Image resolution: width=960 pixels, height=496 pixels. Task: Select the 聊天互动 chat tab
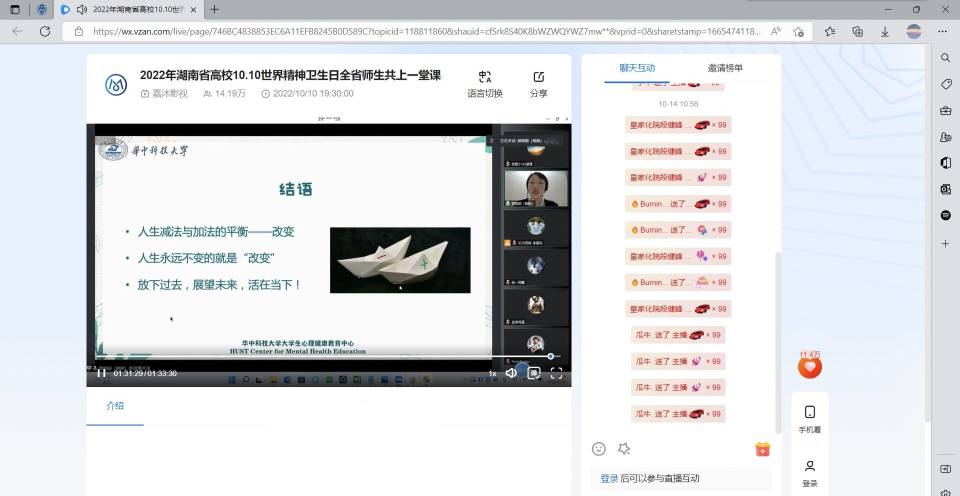point(637,68)
